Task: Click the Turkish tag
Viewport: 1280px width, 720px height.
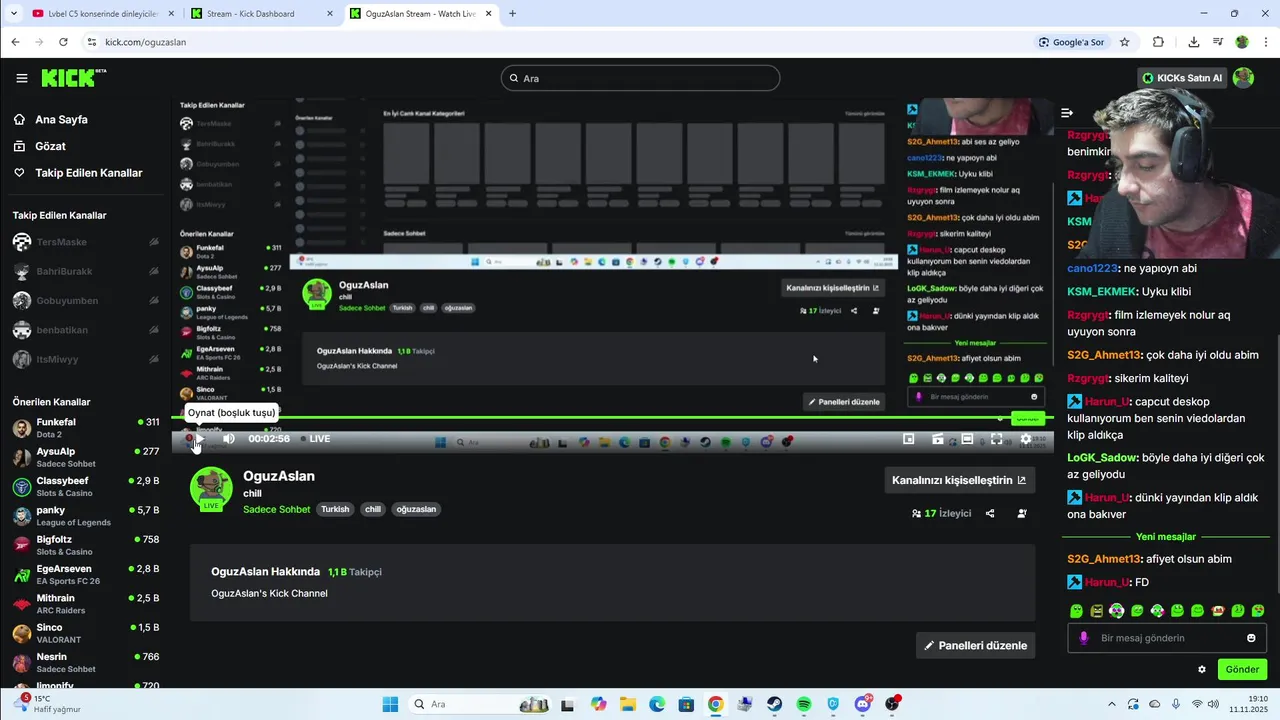Action: tap(335, 509)
